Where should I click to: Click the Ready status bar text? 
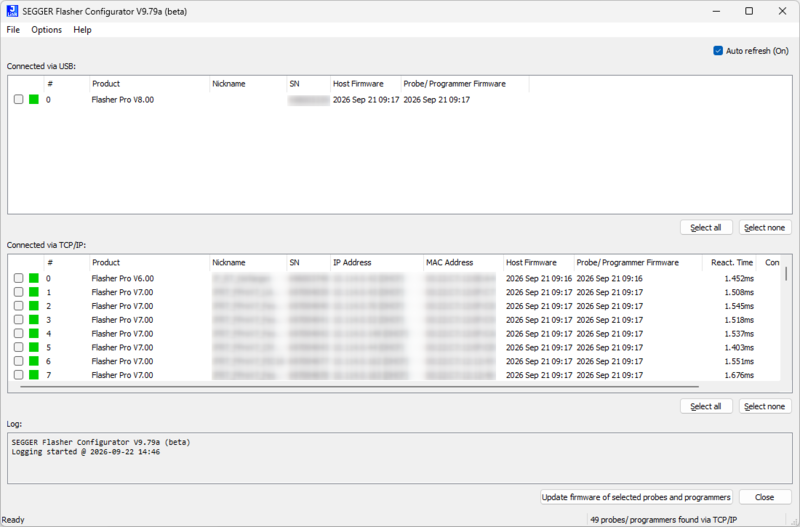point(13,520)
